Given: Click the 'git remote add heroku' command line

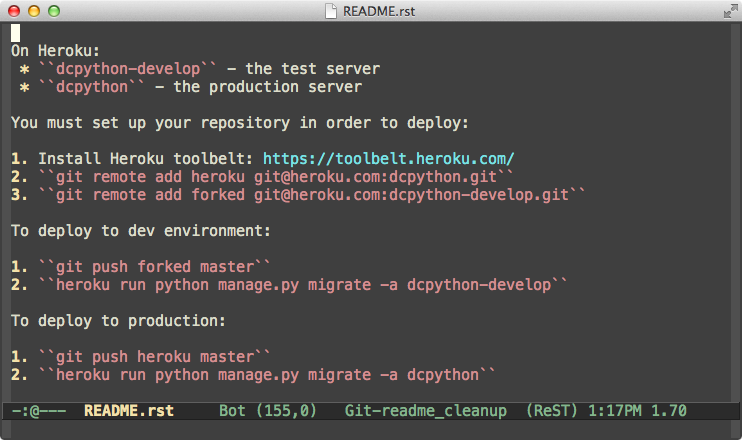Looking at the screenshot, I should [276, 177].
